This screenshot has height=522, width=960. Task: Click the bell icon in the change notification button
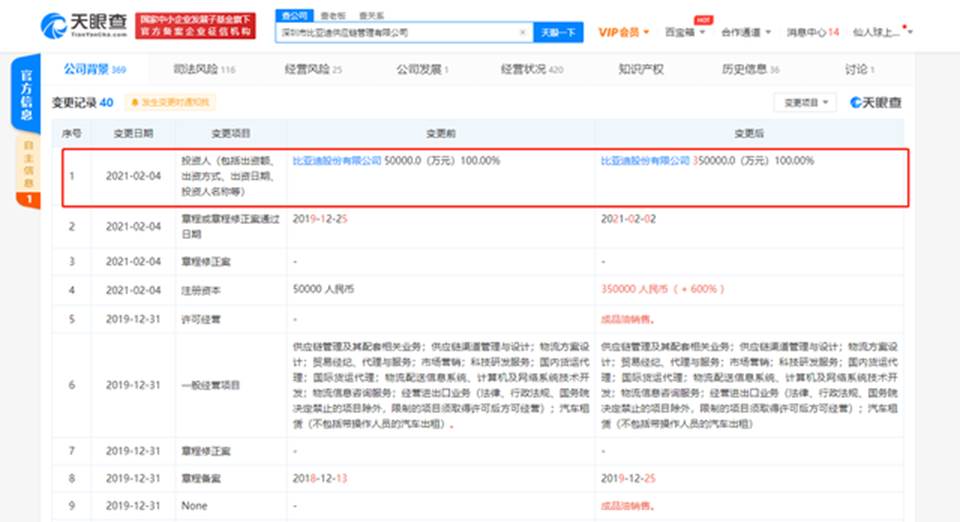(x=135, y=102)
